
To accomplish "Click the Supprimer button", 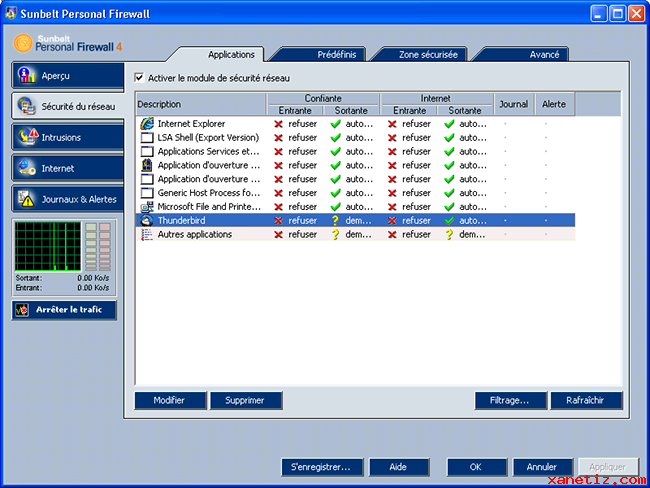I will (246, 401).
